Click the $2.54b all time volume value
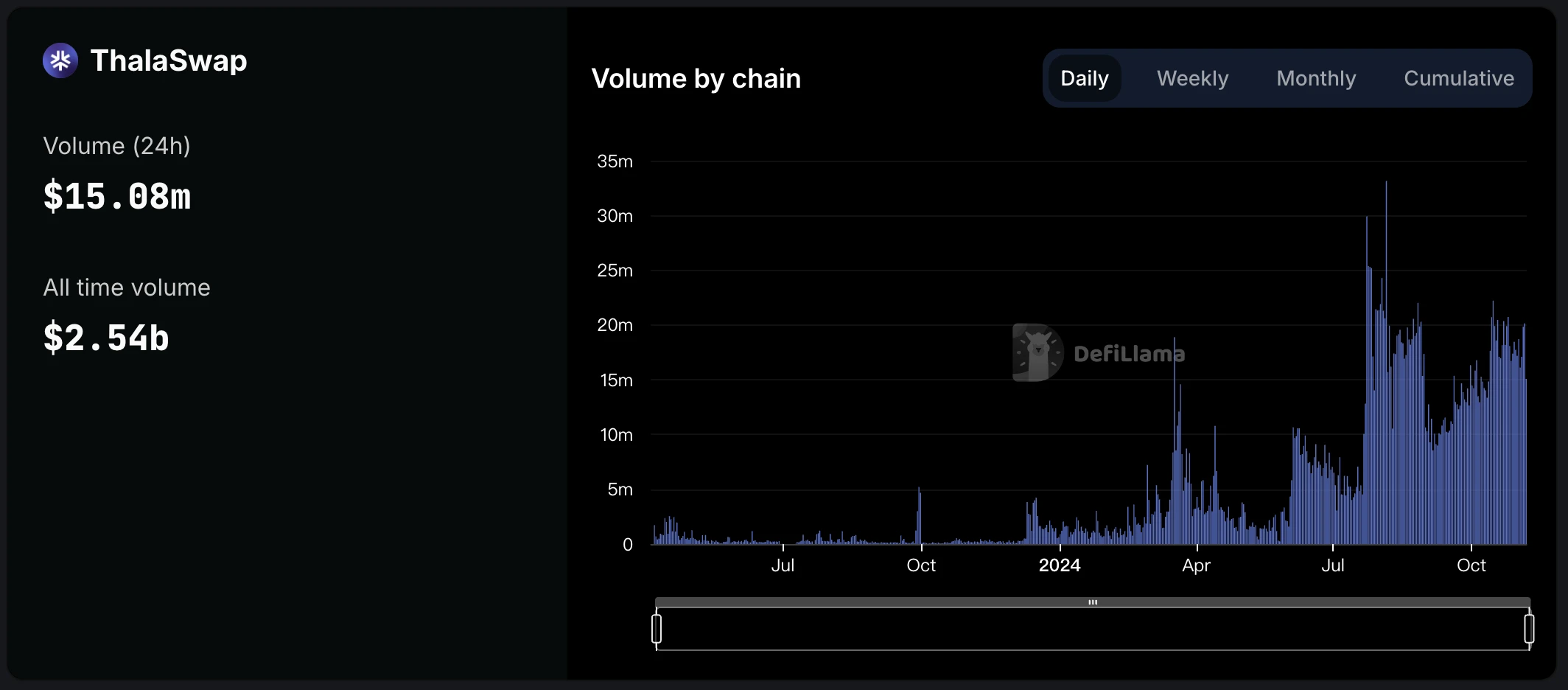This screenshot has width=1568, height=690. pos(106,338)
